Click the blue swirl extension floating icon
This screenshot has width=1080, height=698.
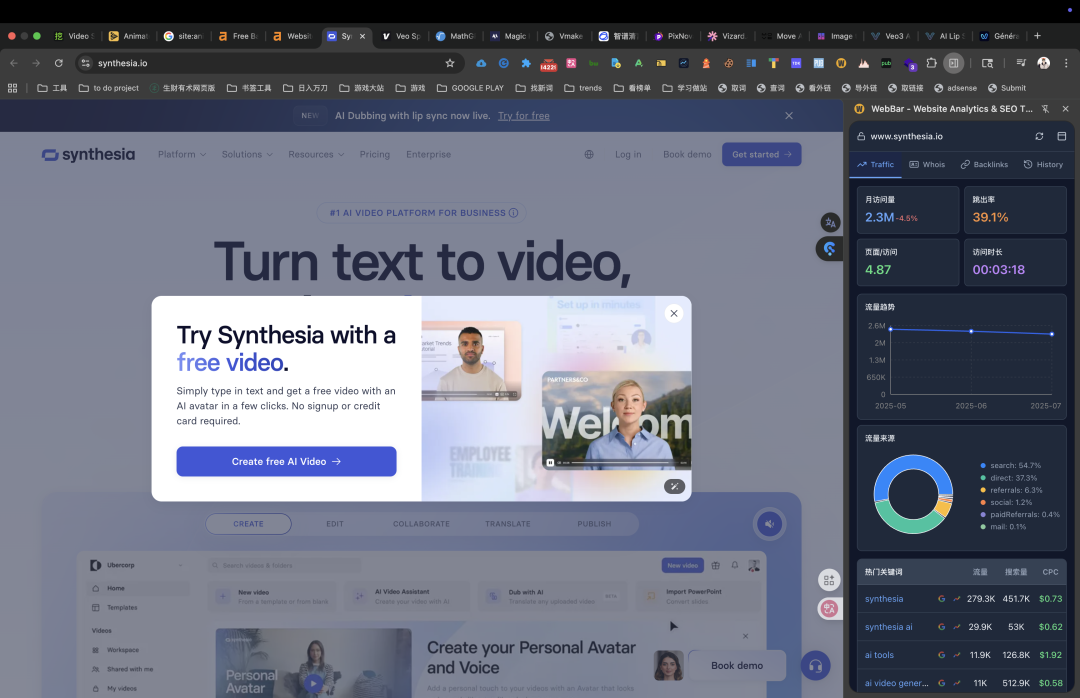(x=829, y=249)
